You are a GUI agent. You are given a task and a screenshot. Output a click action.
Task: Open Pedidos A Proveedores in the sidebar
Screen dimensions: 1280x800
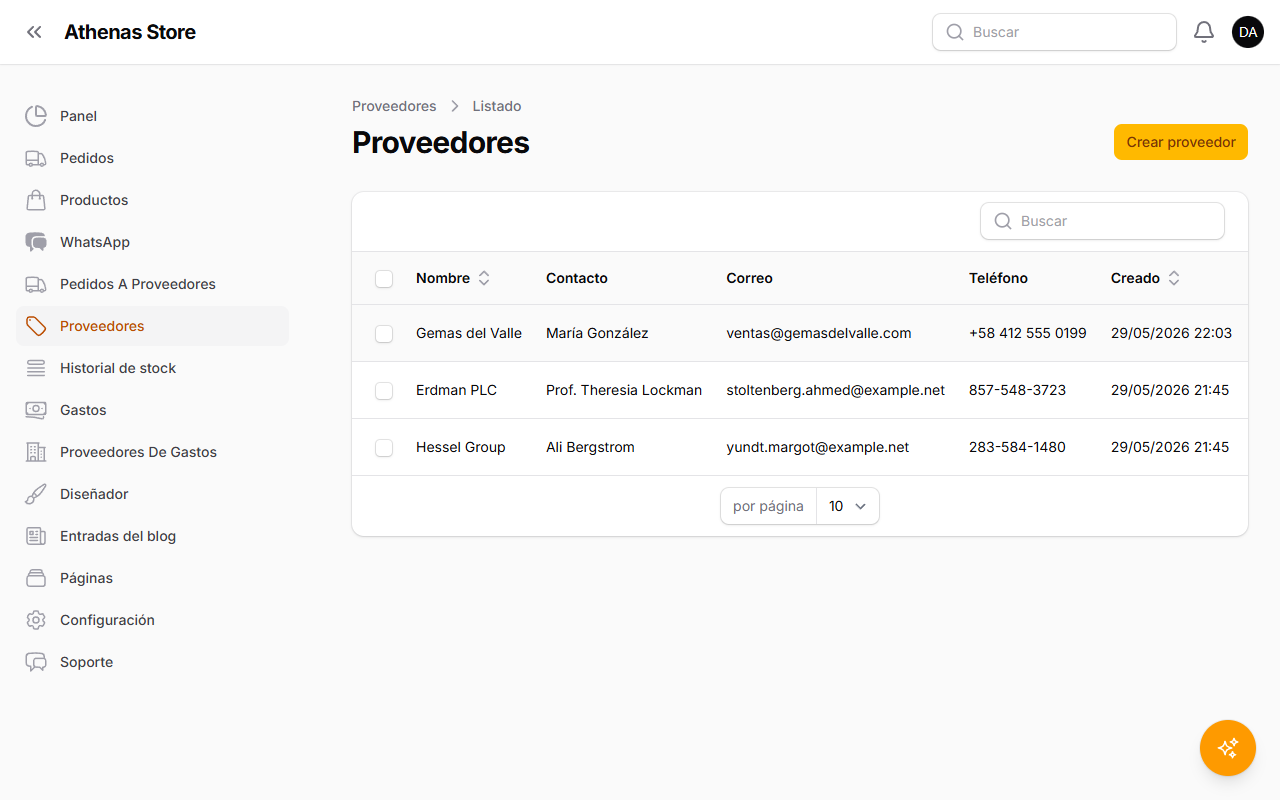click(x=152, y=284)
